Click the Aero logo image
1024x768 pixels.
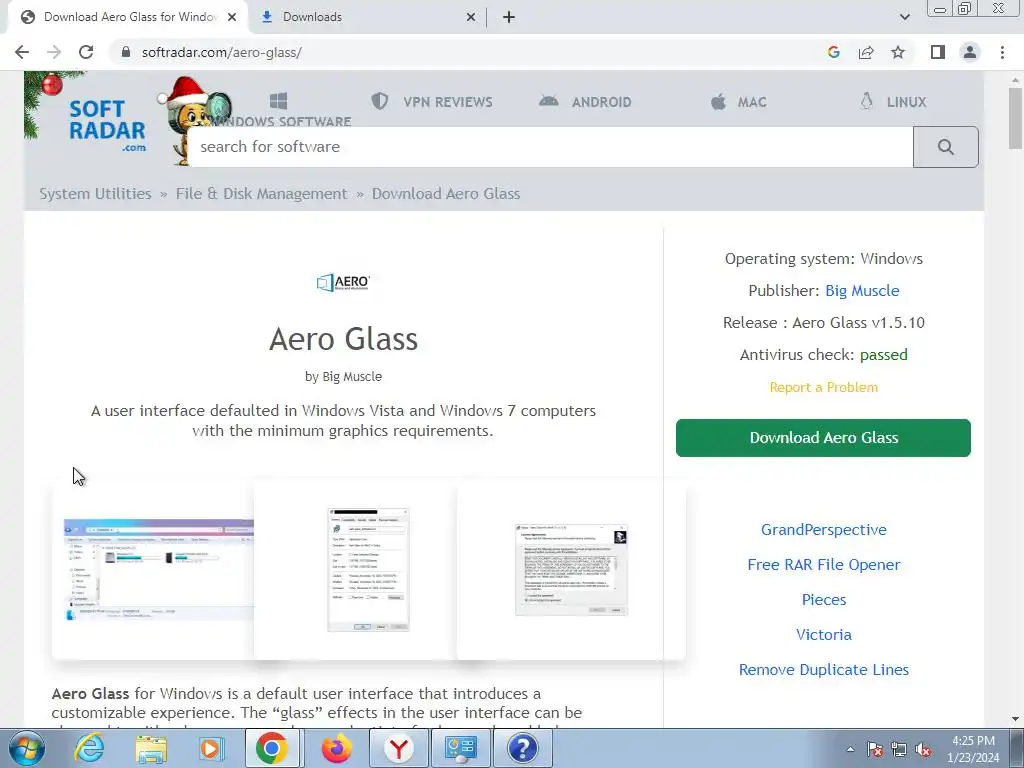click(x=344, y=282)
